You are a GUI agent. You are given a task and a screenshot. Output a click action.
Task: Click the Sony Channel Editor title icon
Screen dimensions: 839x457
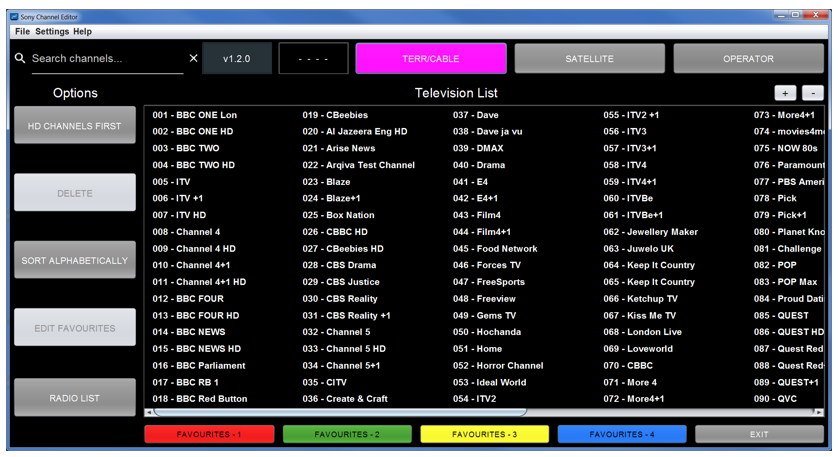(14, 16)
